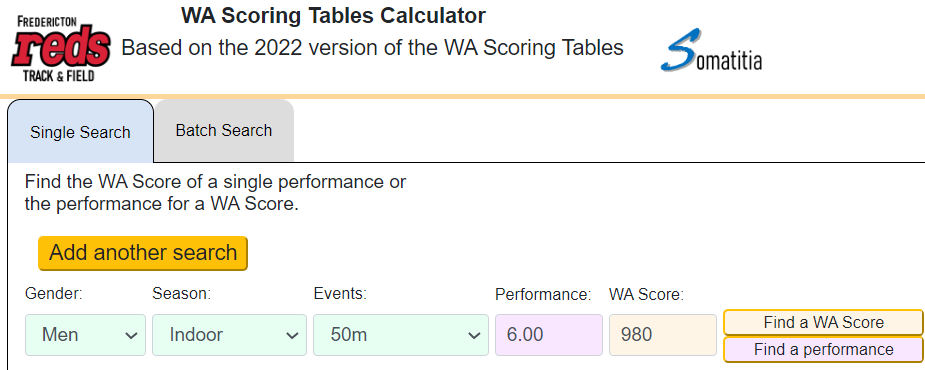Click the Add another search button
Screen dimensions: 925x370
[143, 253]
